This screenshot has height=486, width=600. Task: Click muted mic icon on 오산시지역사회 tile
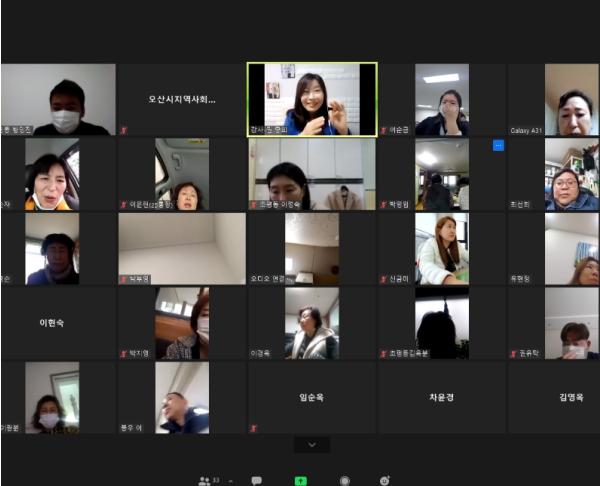tap(124, 130)
